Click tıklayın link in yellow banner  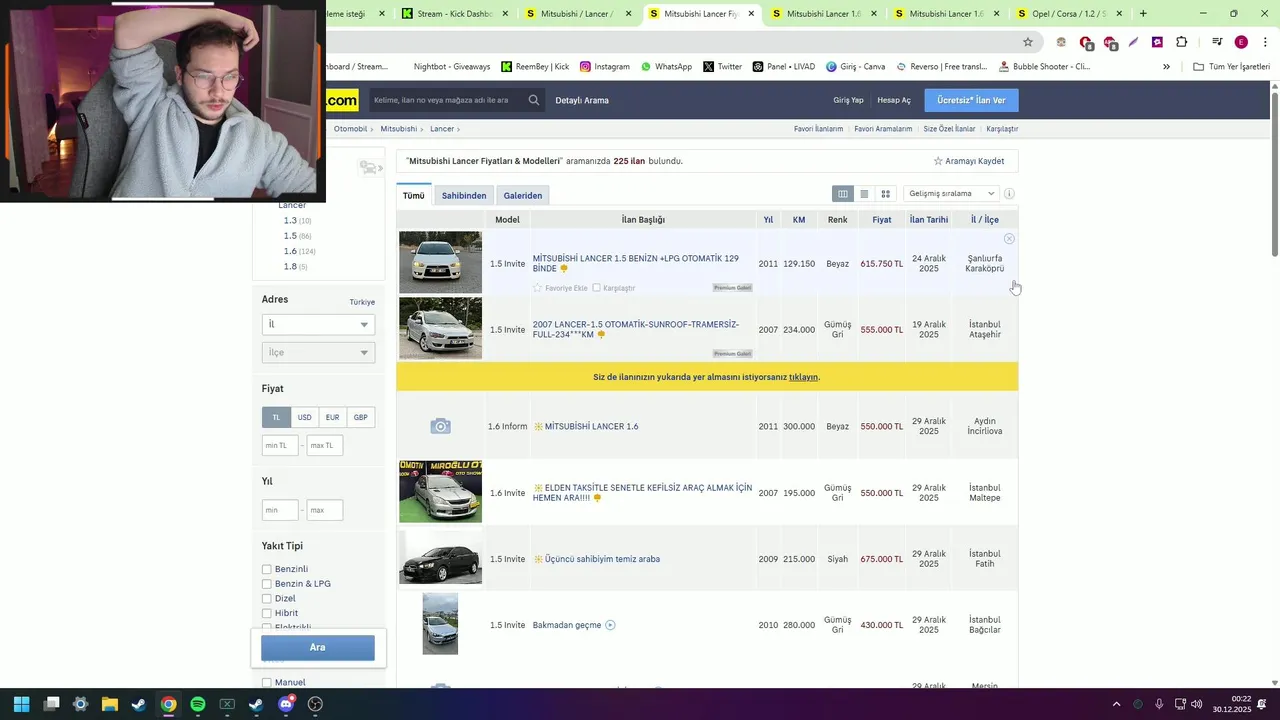pos(804,377)
